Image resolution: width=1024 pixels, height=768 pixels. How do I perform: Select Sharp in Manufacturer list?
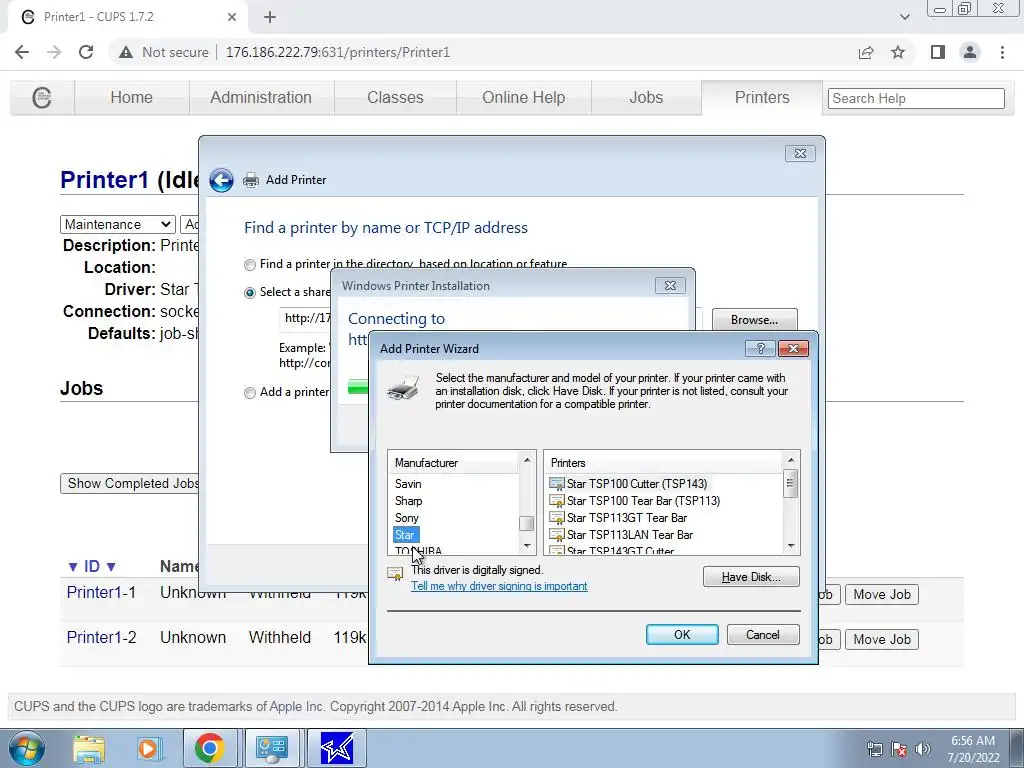pos(409,501)
